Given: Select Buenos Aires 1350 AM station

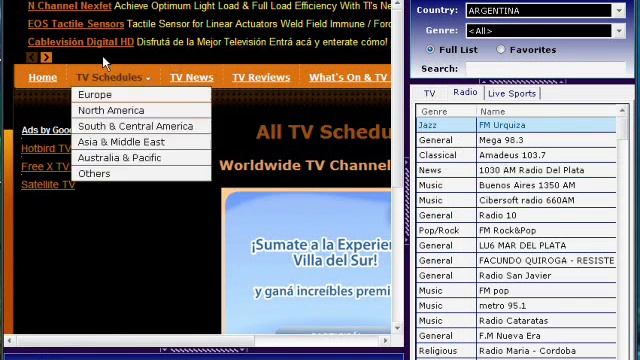Looking at the screenshot, I should pos(516,186).
